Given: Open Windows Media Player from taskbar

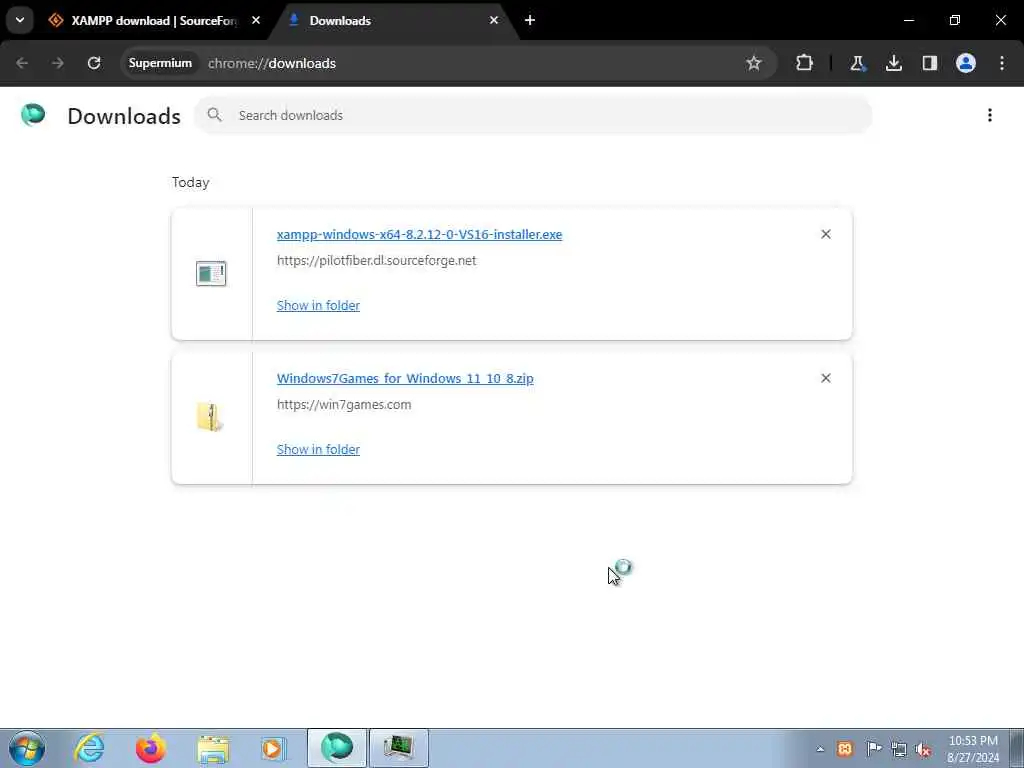Looking at the screenshot, I should tap(273, 748).
